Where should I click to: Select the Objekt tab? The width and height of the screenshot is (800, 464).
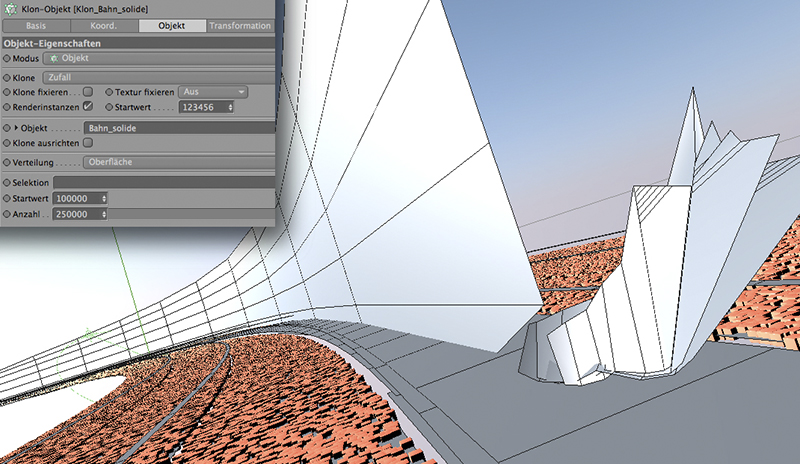(171, 26)
